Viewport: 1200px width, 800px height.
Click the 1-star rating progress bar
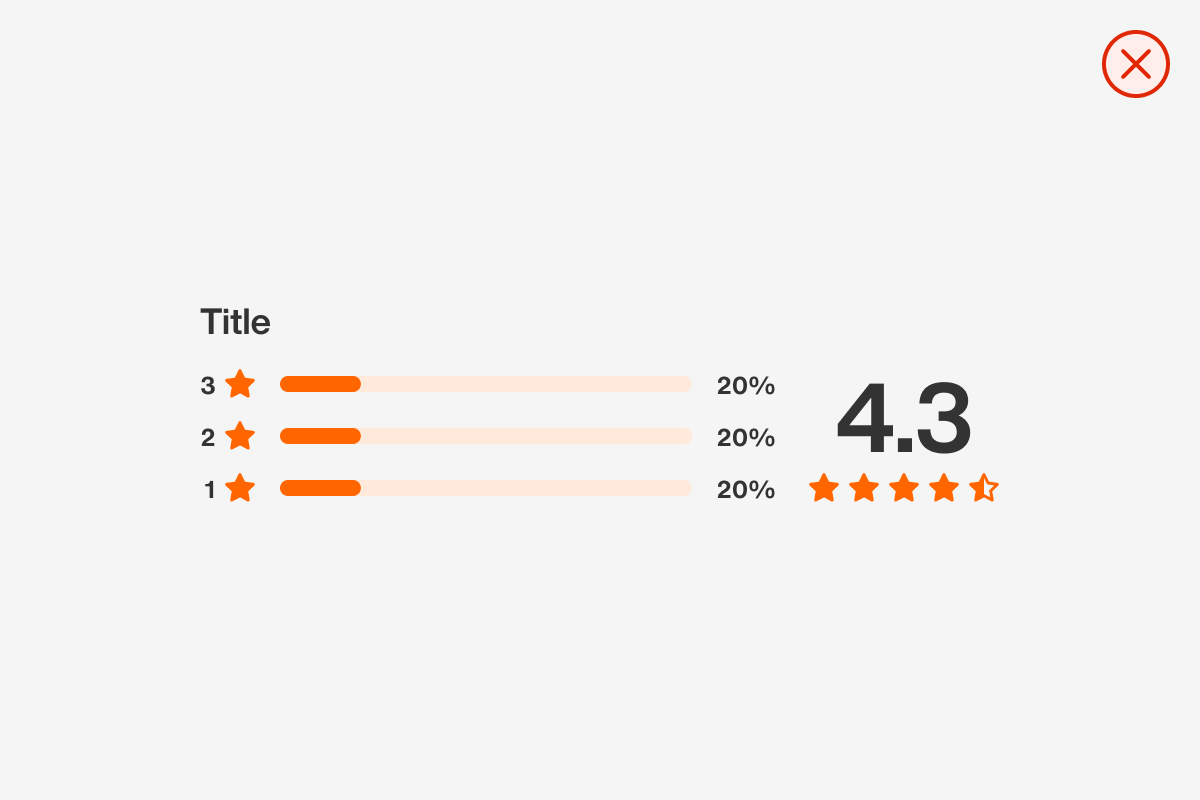[x=485, y=488]
